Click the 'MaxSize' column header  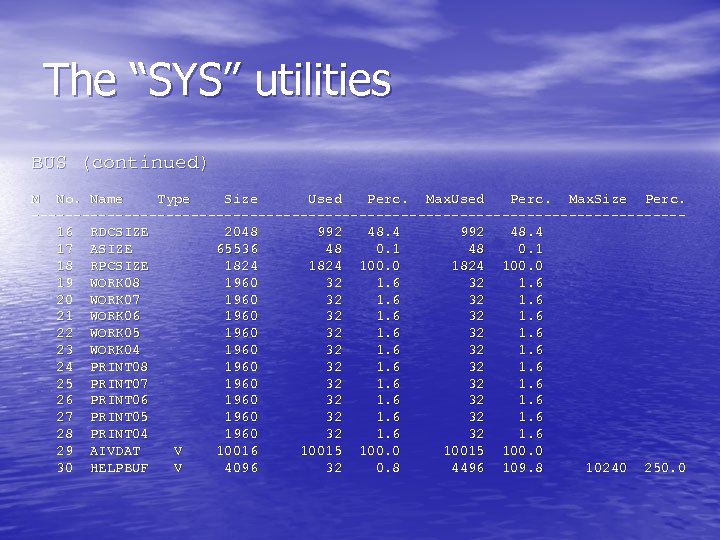597,199
